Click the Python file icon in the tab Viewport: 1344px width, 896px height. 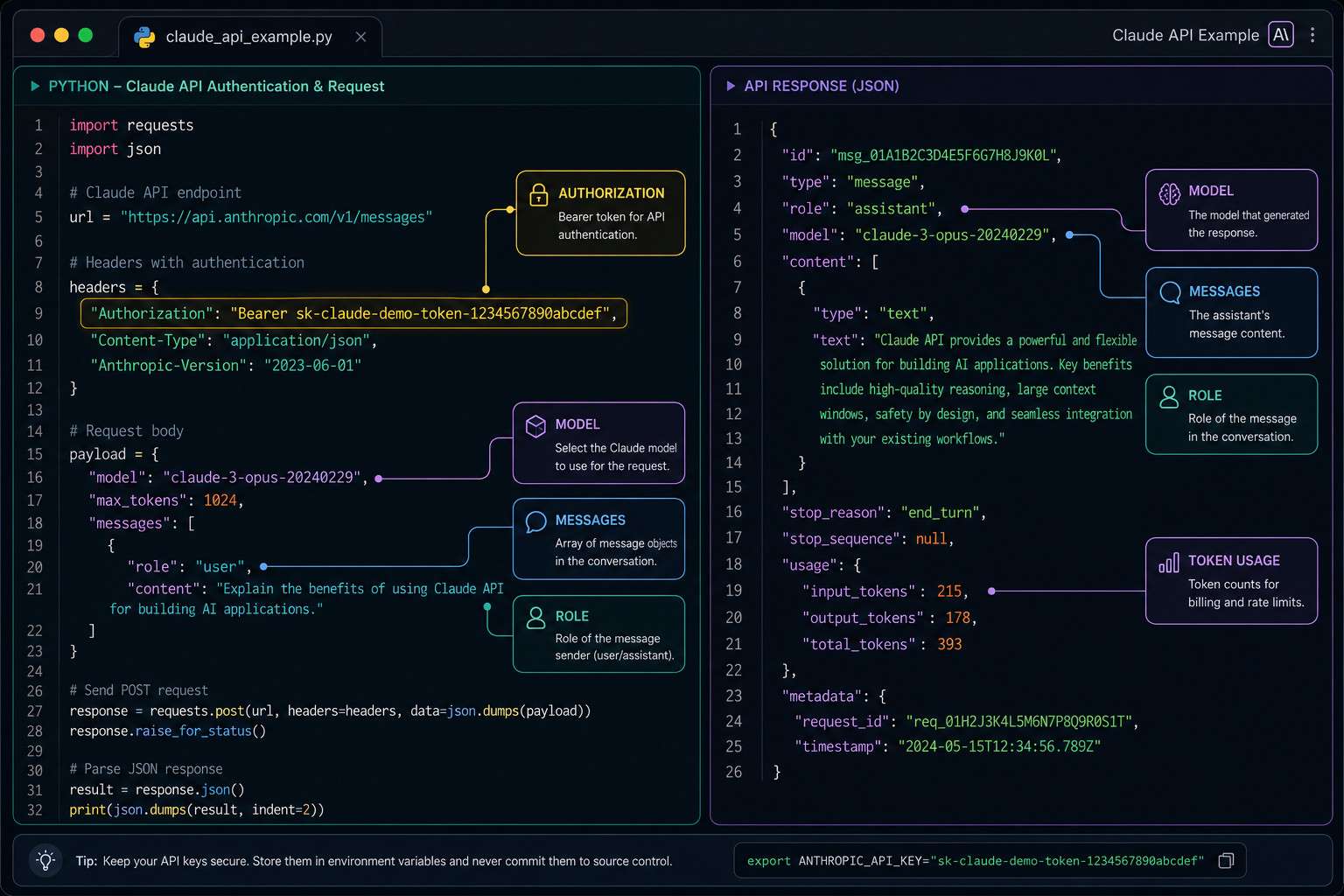[144, 37]
